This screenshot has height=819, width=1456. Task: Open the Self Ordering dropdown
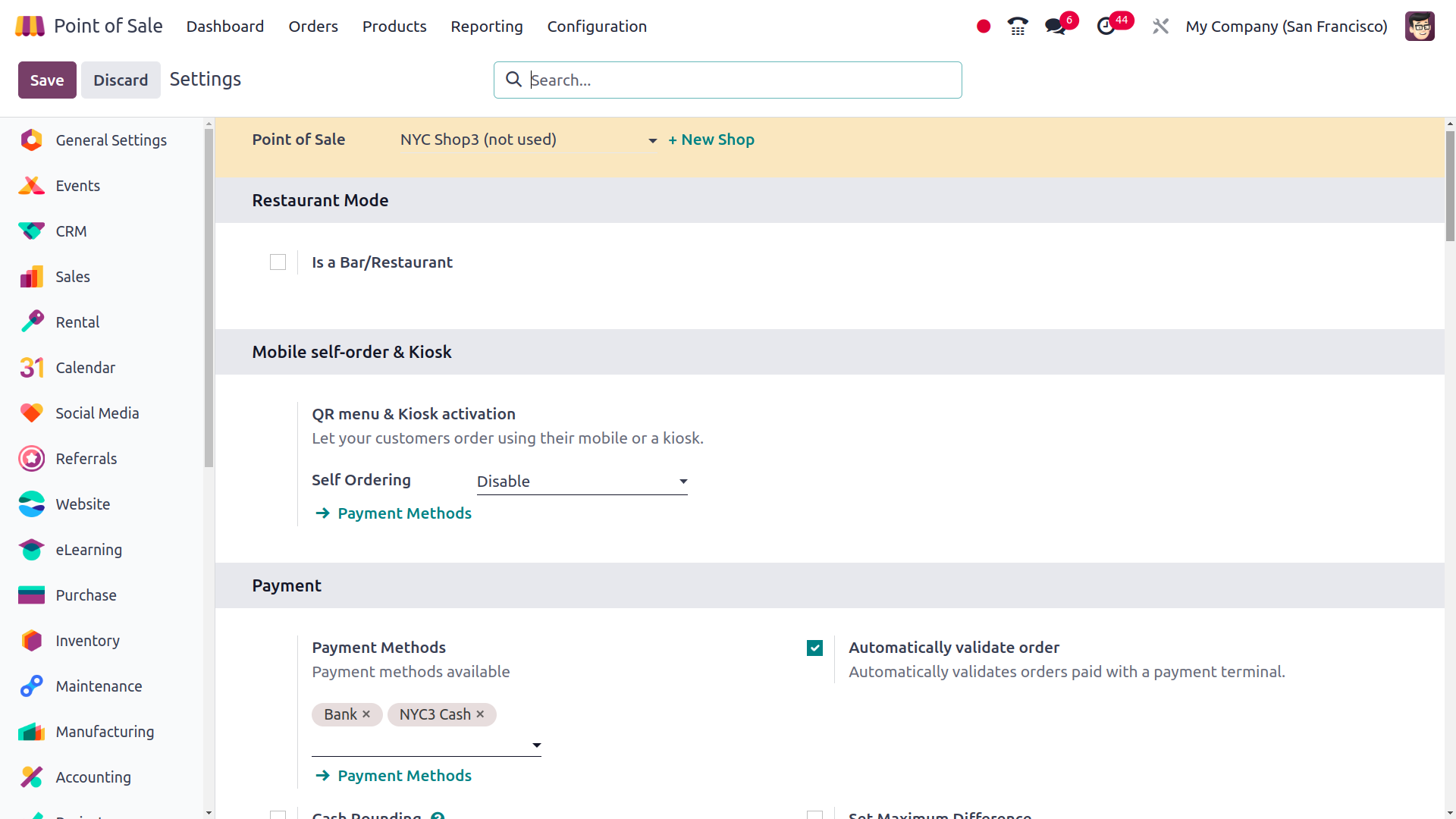tap(582, 482)
